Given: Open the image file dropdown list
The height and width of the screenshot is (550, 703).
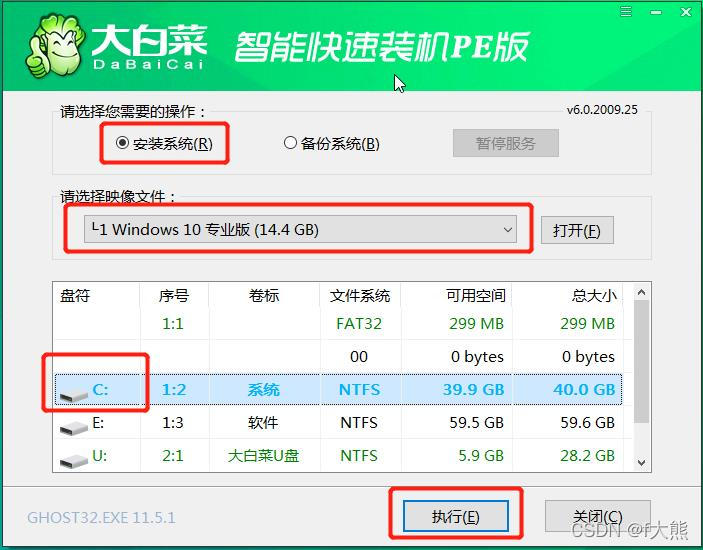Looking at the screenshot, I should click(300, 230).
